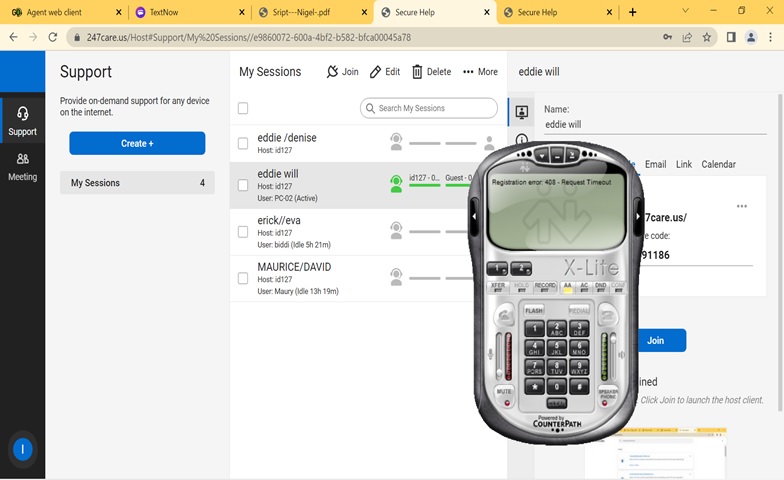784x480 pixels.
Task: Switch to Agent web client browser tab
Action: click(x=64, y=12)
